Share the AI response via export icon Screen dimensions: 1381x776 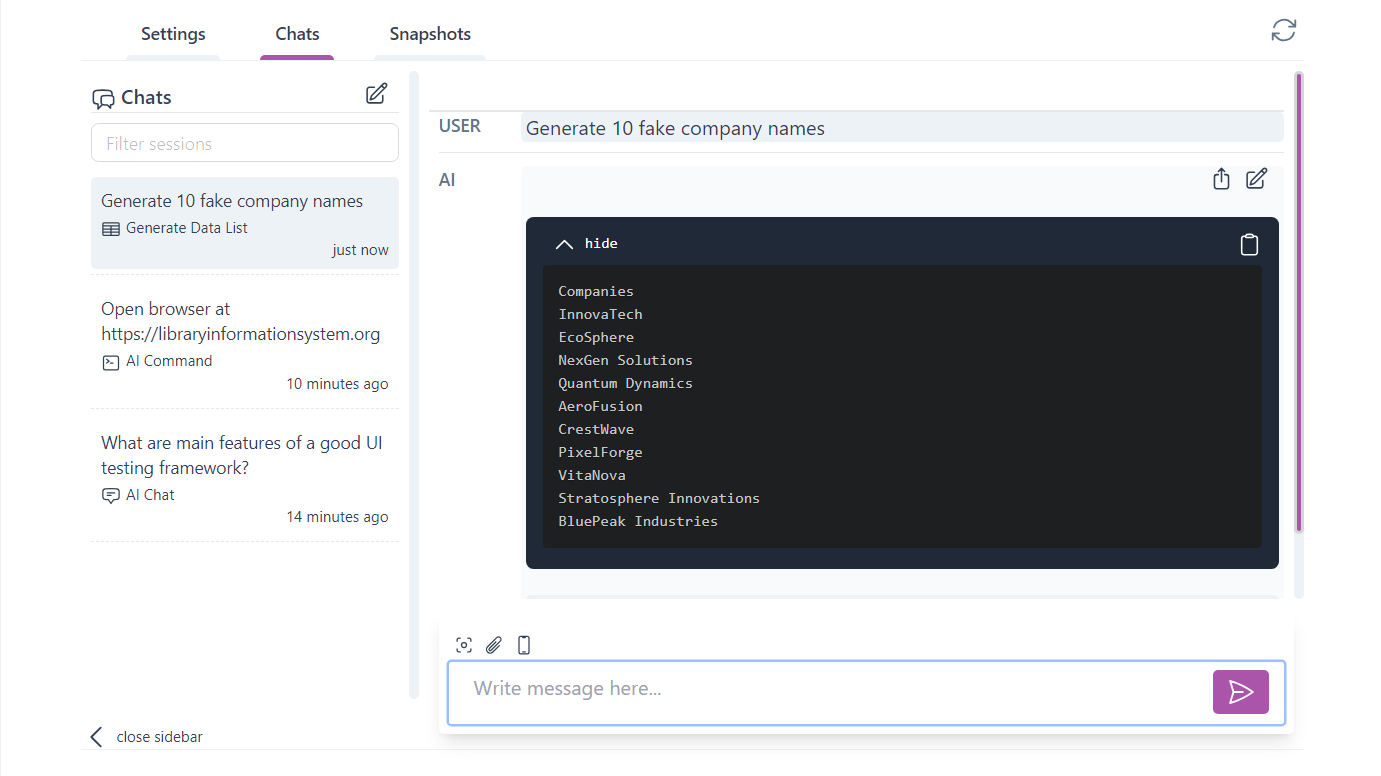coord(1221,179)
